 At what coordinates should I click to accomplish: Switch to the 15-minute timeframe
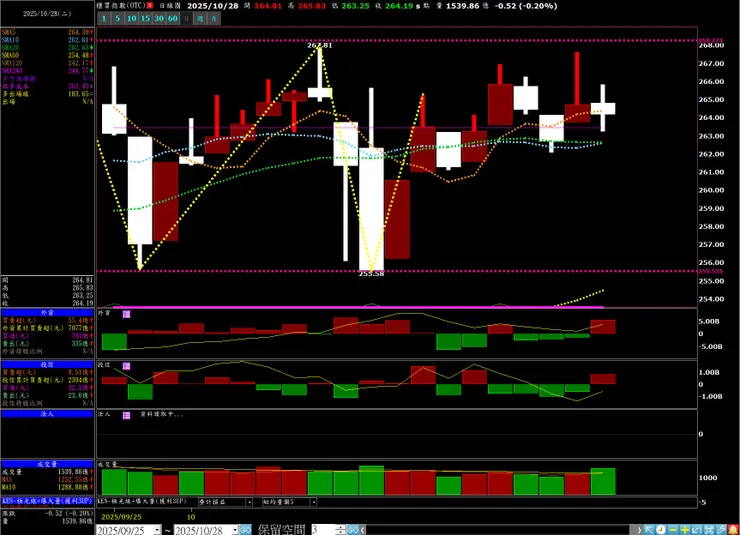coord(145,18)
